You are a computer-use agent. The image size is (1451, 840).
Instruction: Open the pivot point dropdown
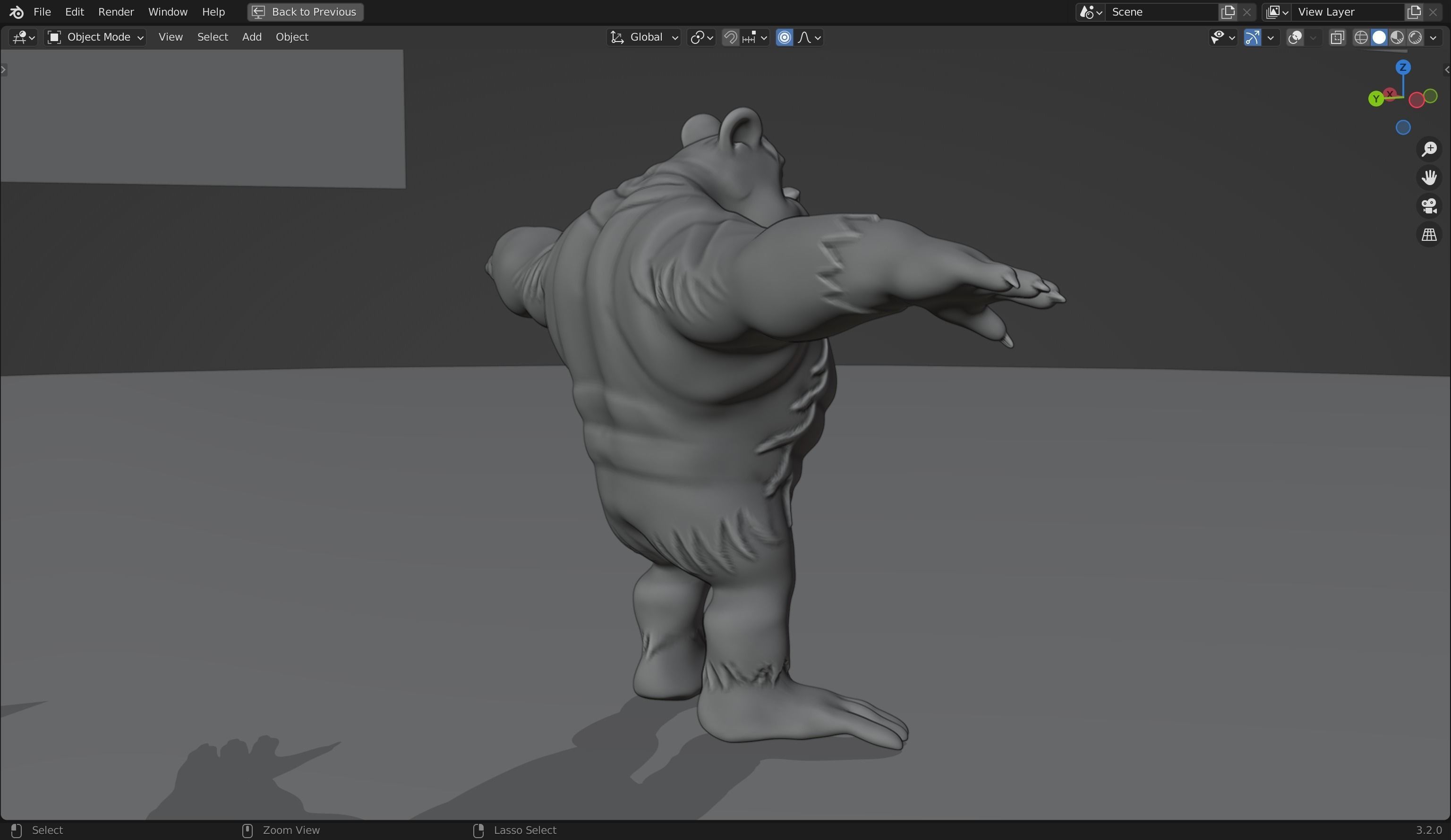[701, 37]
